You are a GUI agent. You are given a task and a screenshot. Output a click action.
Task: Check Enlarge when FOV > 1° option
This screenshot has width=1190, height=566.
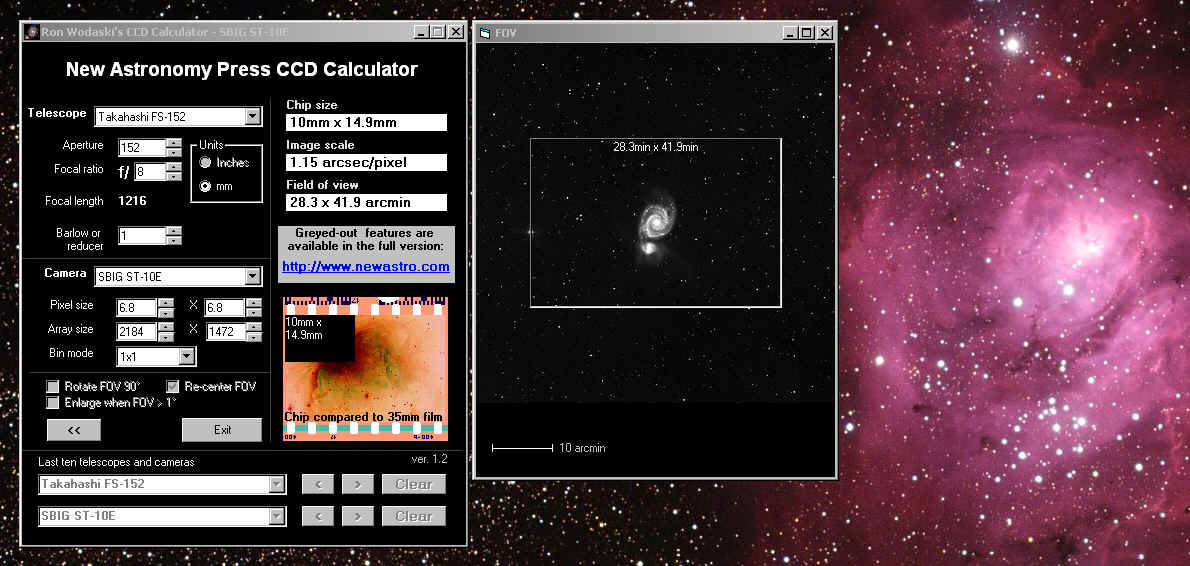[x=53, y=403]
